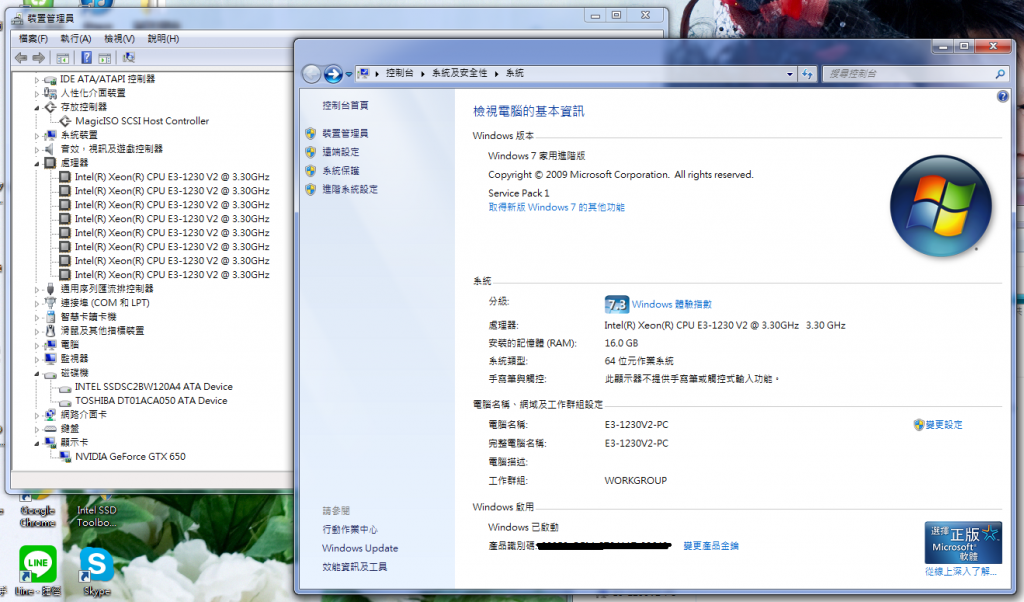Open the Help icon in Device Manager toolbar
The width and height of the screenshot is (1024, 602).
click(x=86, y=58)
